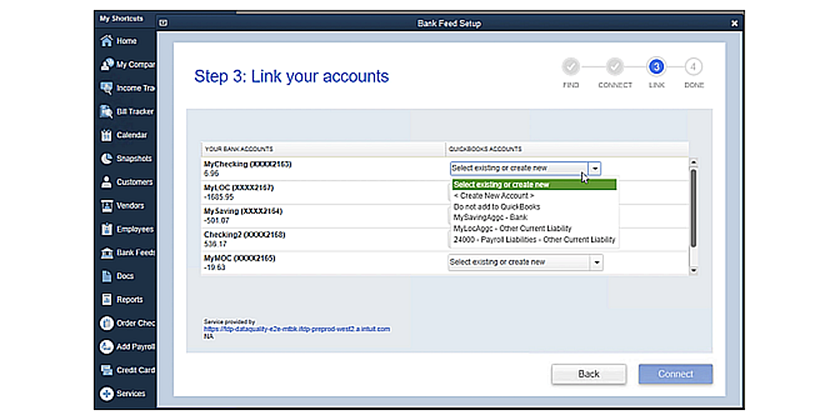840x420 pixels.
Task: Open the Bill Tracker icon
Action: pos(106,111)
